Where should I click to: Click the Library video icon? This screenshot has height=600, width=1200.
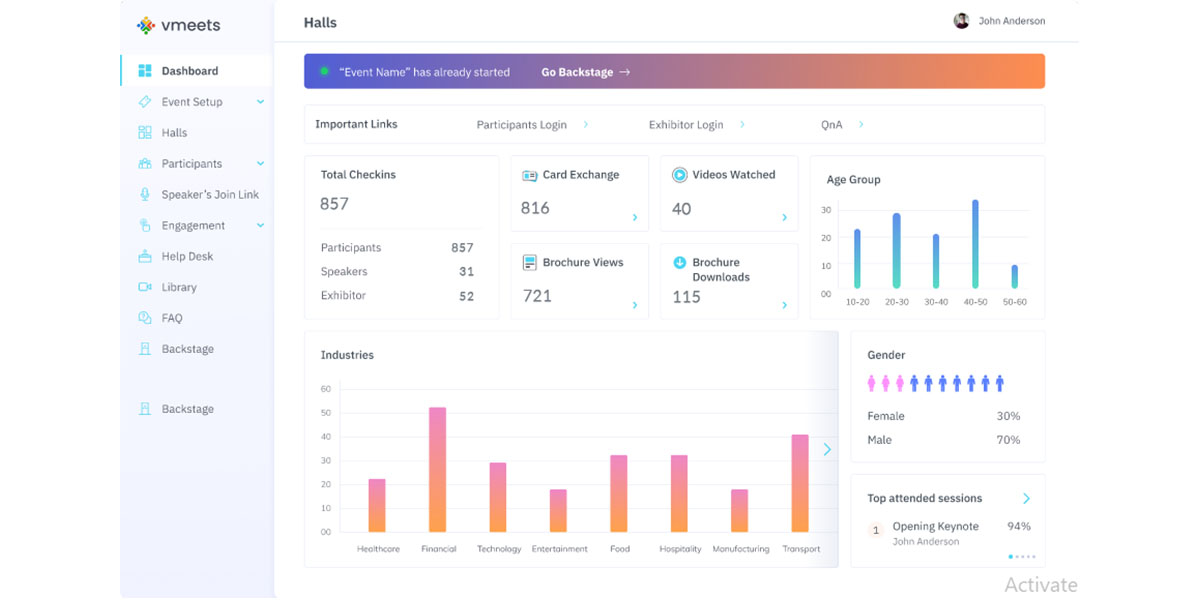pos(145,288)
